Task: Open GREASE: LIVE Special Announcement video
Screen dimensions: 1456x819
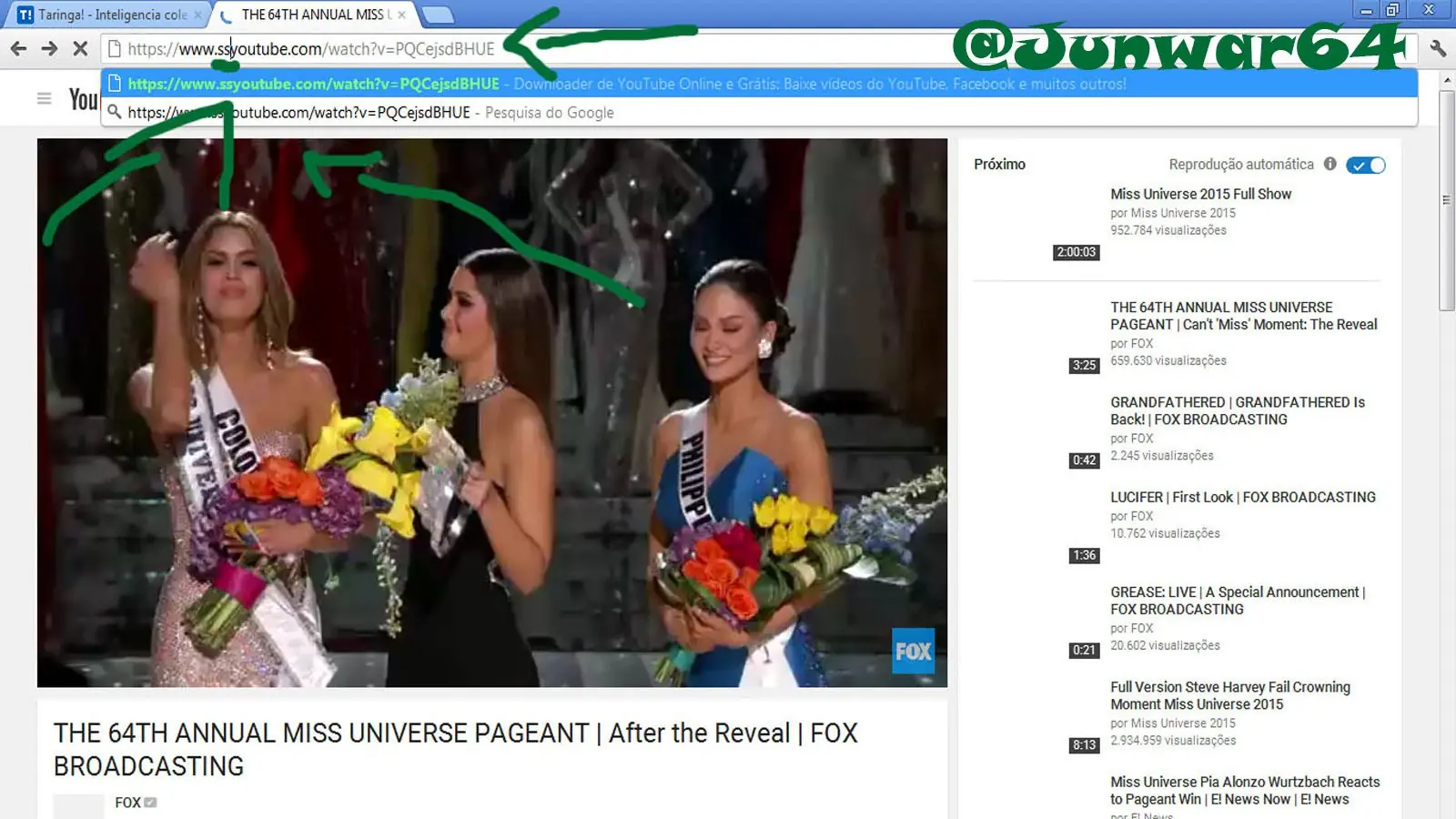Action: pyautogui.click(x=1238, y=601)
